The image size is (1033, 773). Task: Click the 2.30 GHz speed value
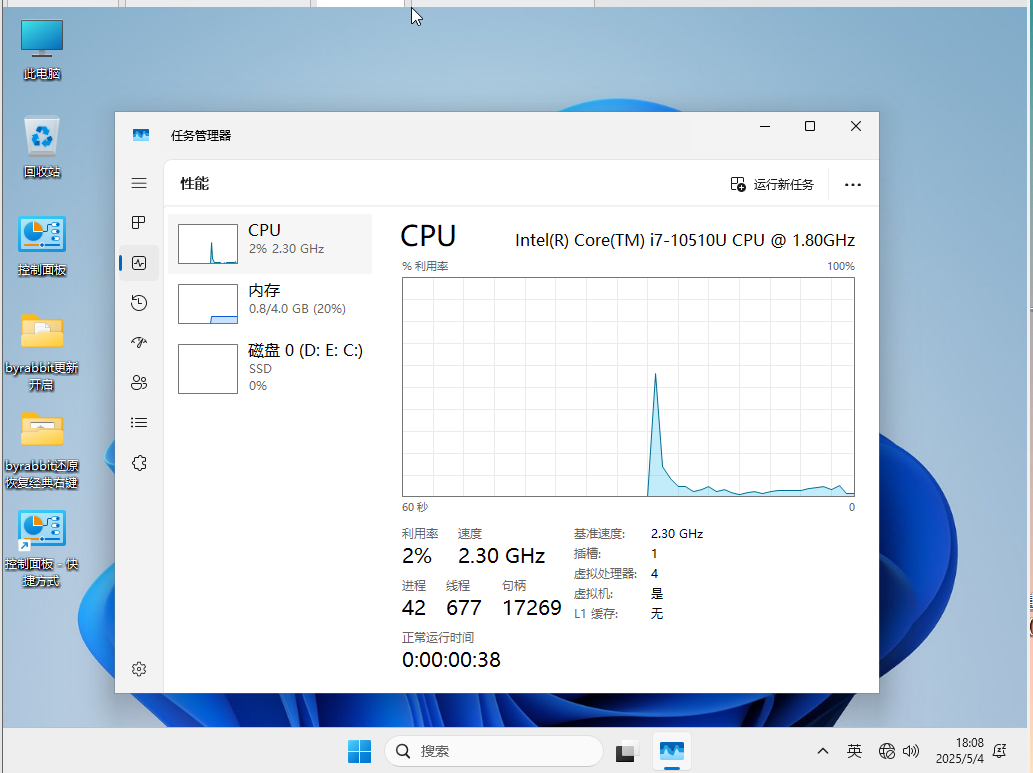click(x=501, y=556)
